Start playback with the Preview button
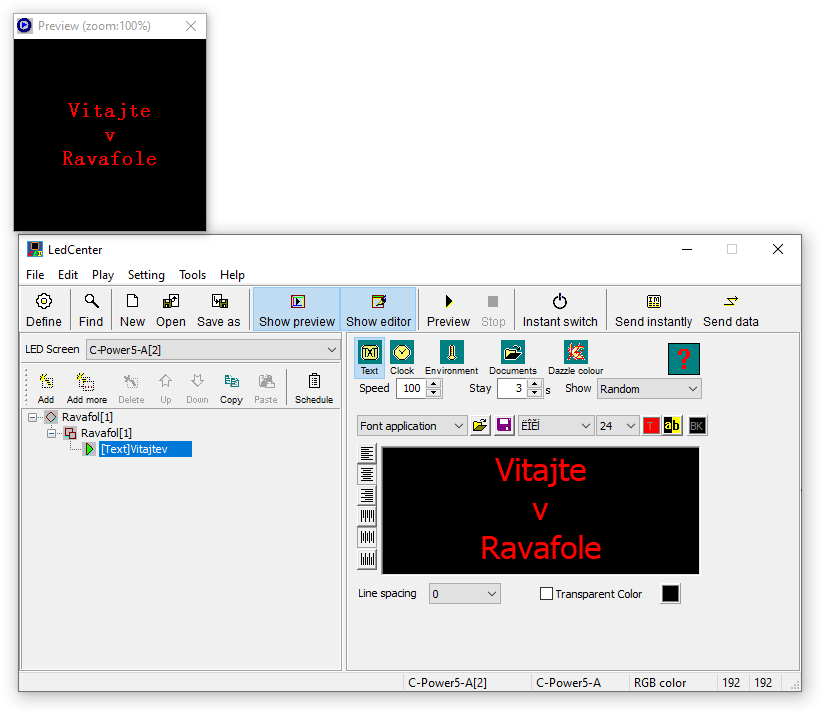823x714 pixels. 448,310
